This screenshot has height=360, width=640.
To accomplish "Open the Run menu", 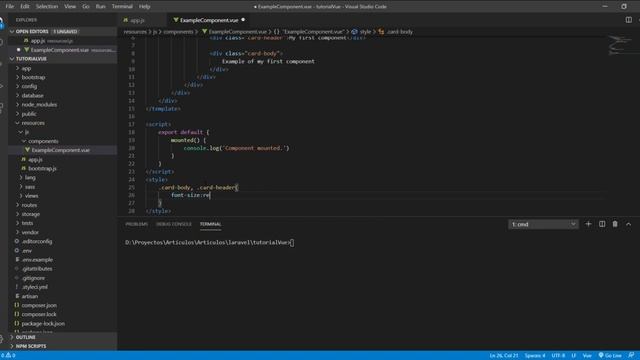I will point(100,7).
